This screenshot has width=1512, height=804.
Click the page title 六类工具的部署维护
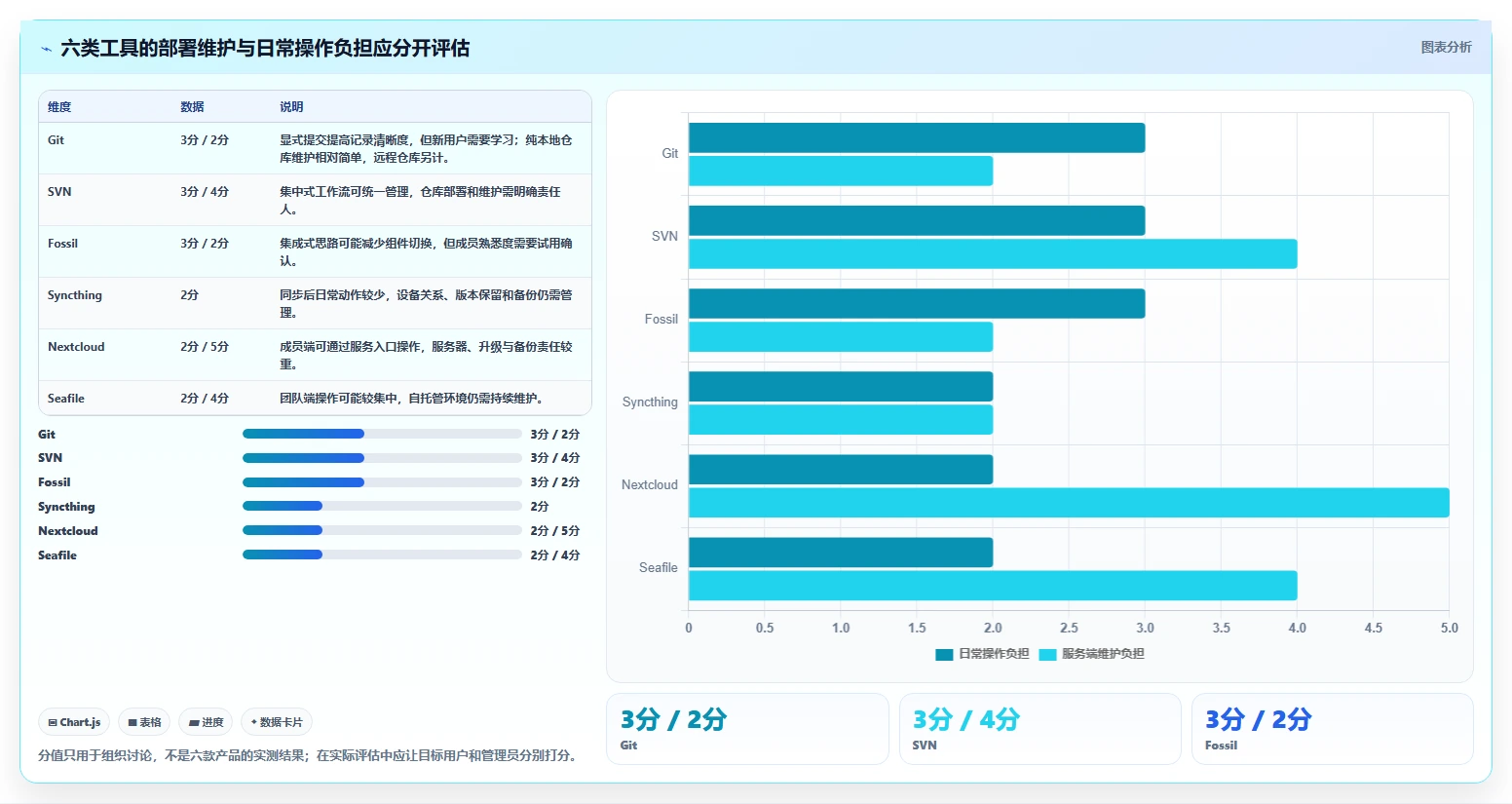coord(265,48)
